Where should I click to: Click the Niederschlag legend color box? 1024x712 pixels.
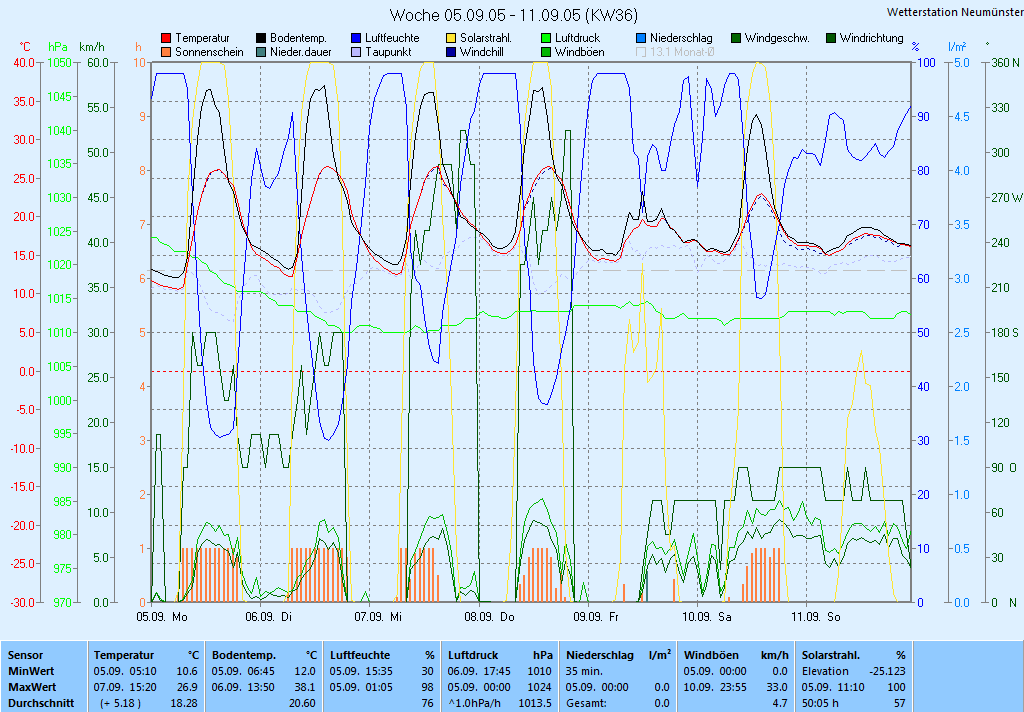641,39
